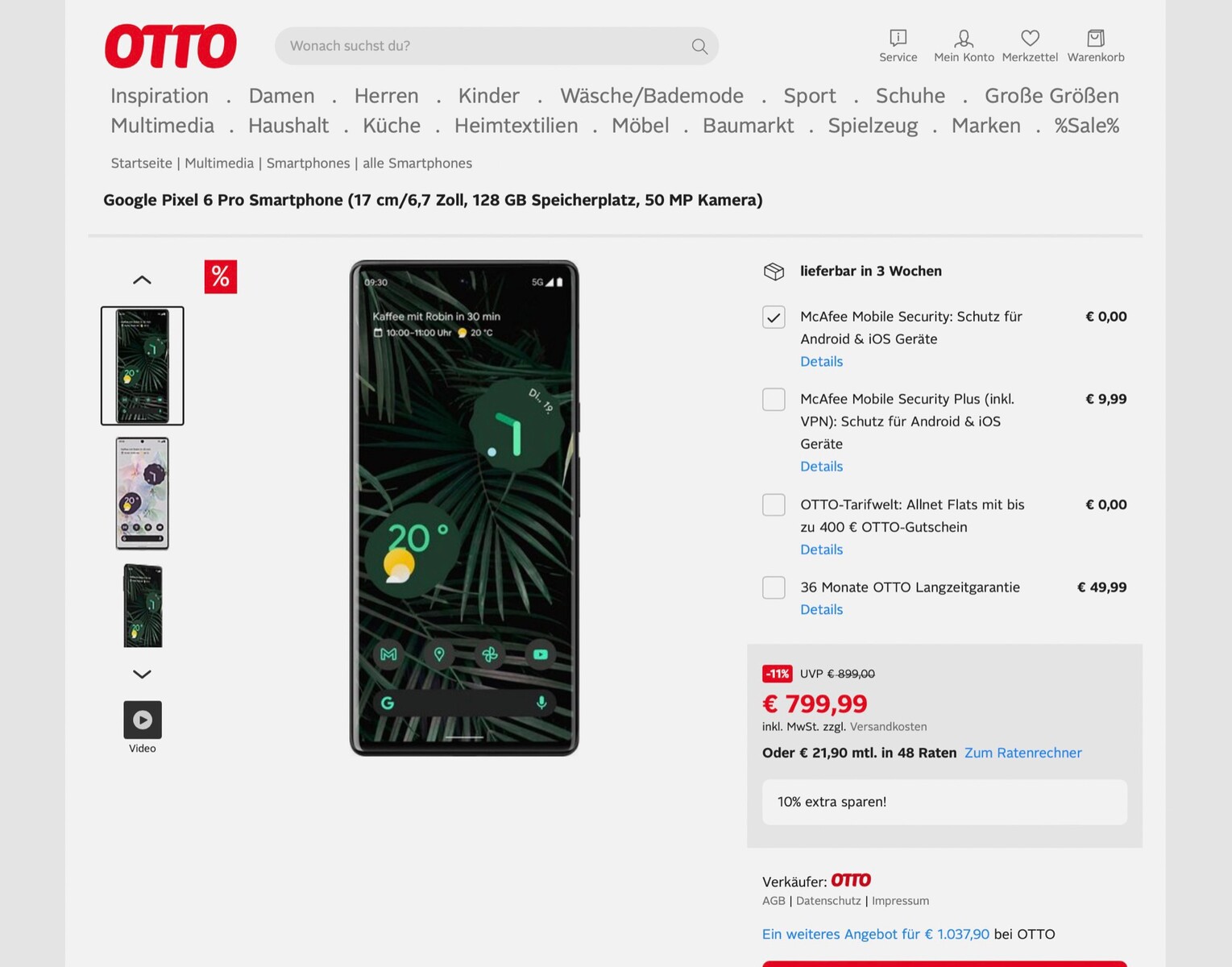Go to alle Smartphones breadcrumb
Screen dimensions: 1232x967
click(x=417, y=163)
